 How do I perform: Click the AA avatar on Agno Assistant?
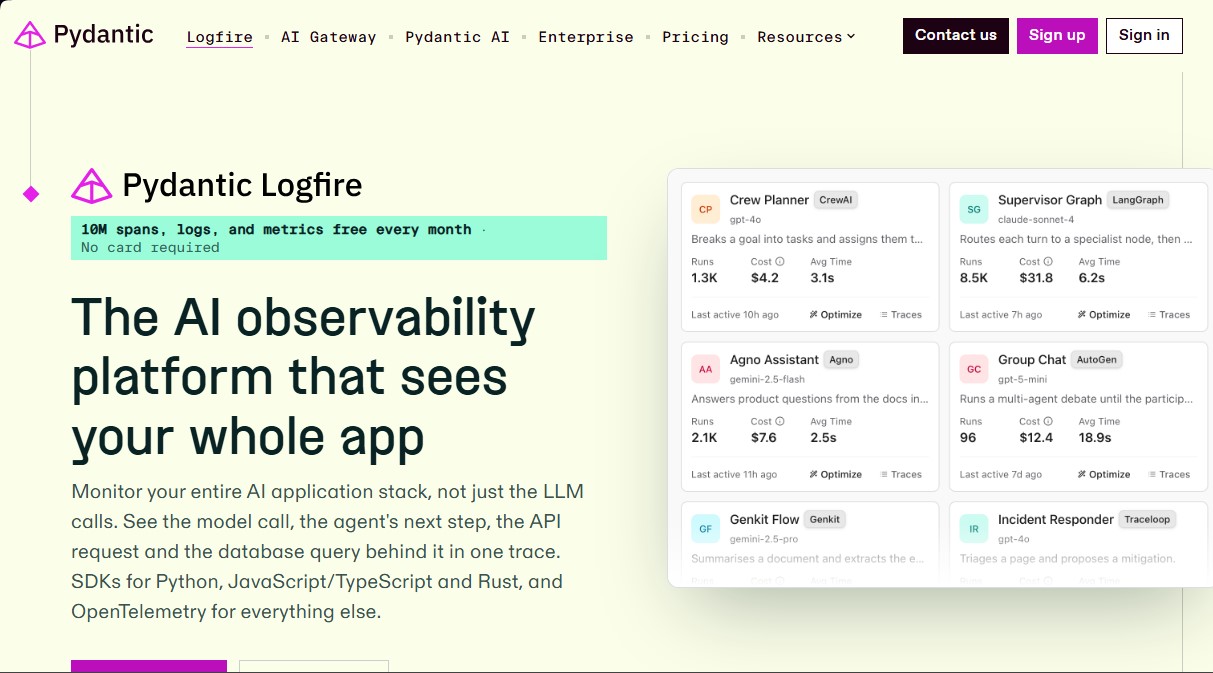coord(706,369)
